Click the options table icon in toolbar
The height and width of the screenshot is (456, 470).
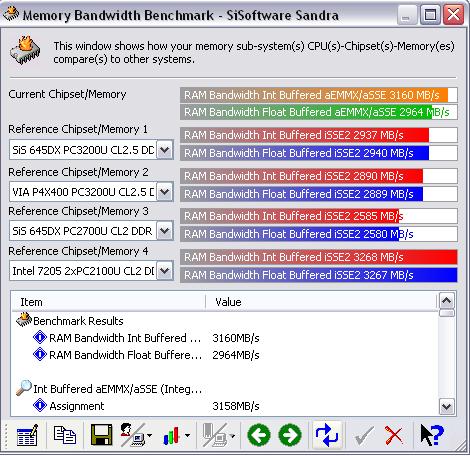27,435
